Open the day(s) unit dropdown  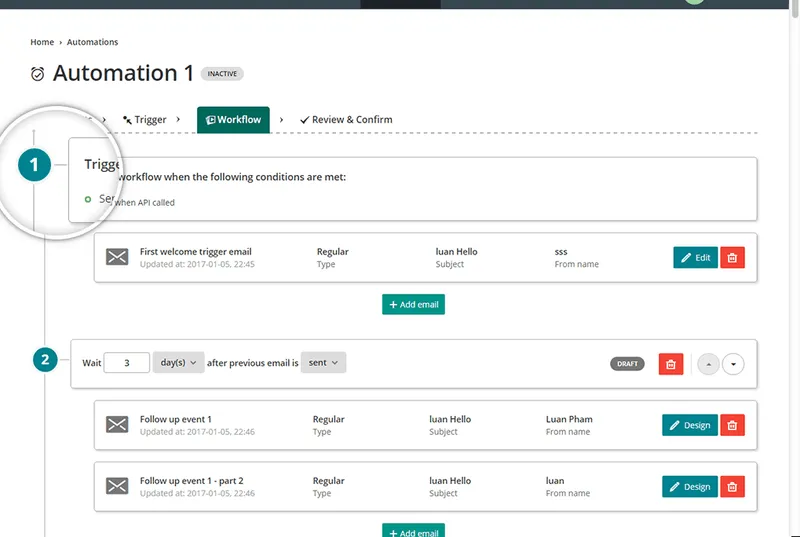pos(178,363)
